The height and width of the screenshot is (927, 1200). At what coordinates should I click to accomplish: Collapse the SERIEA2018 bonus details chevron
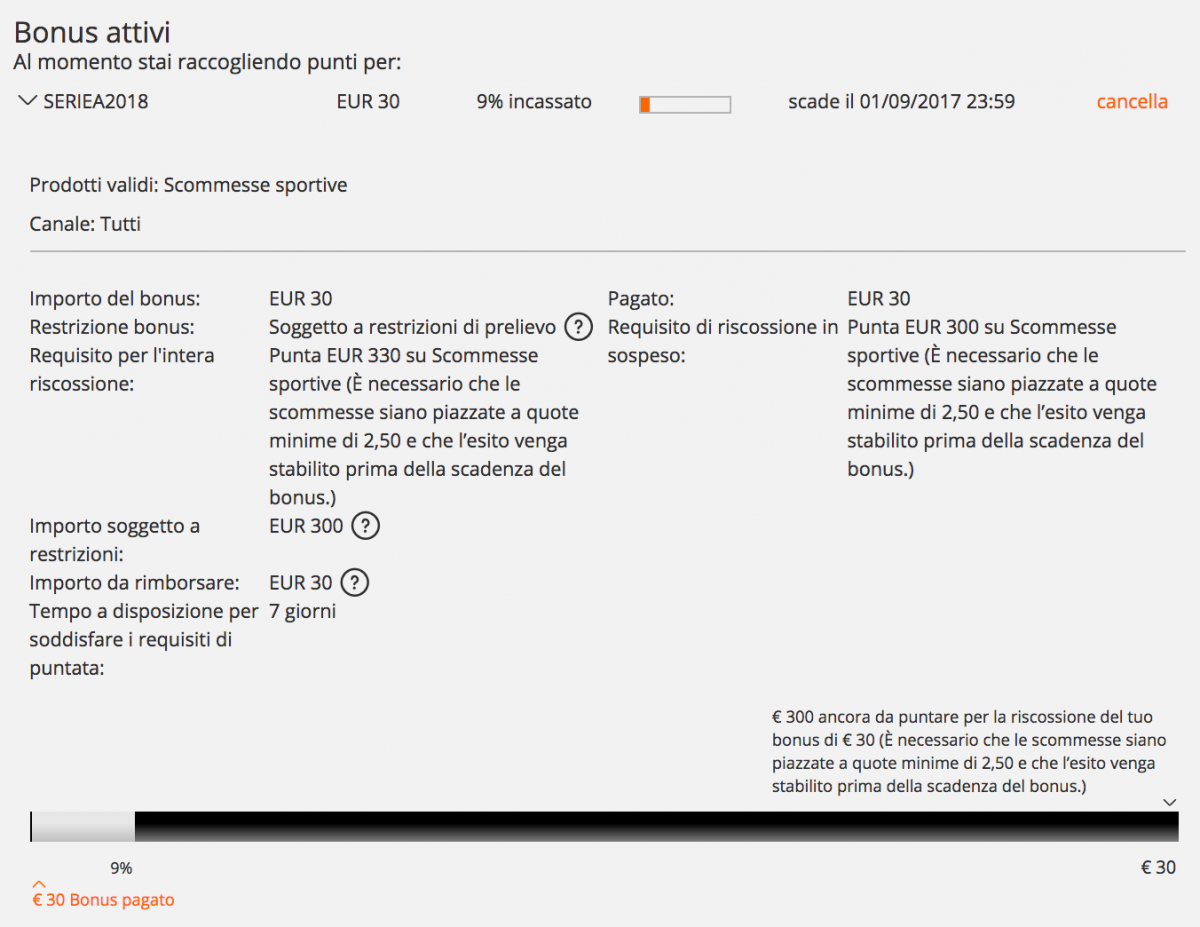click(x=27, y=101)
